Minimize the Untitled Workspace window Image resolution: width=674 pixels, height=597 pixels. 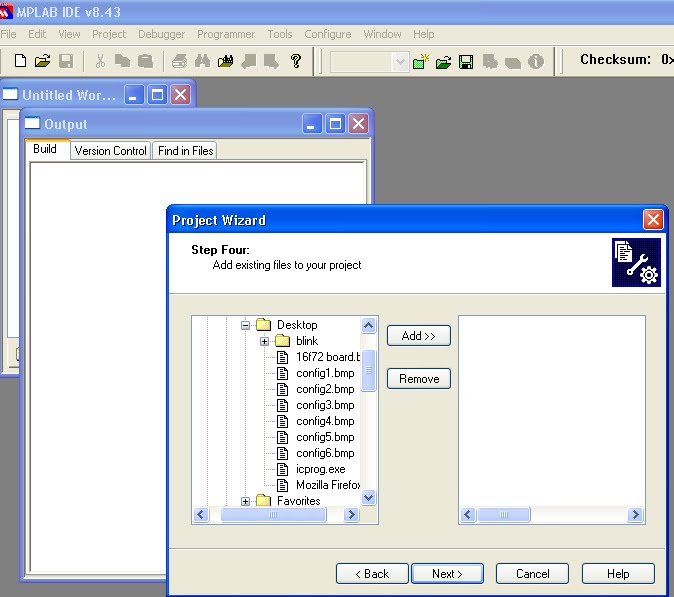(134, 95)
